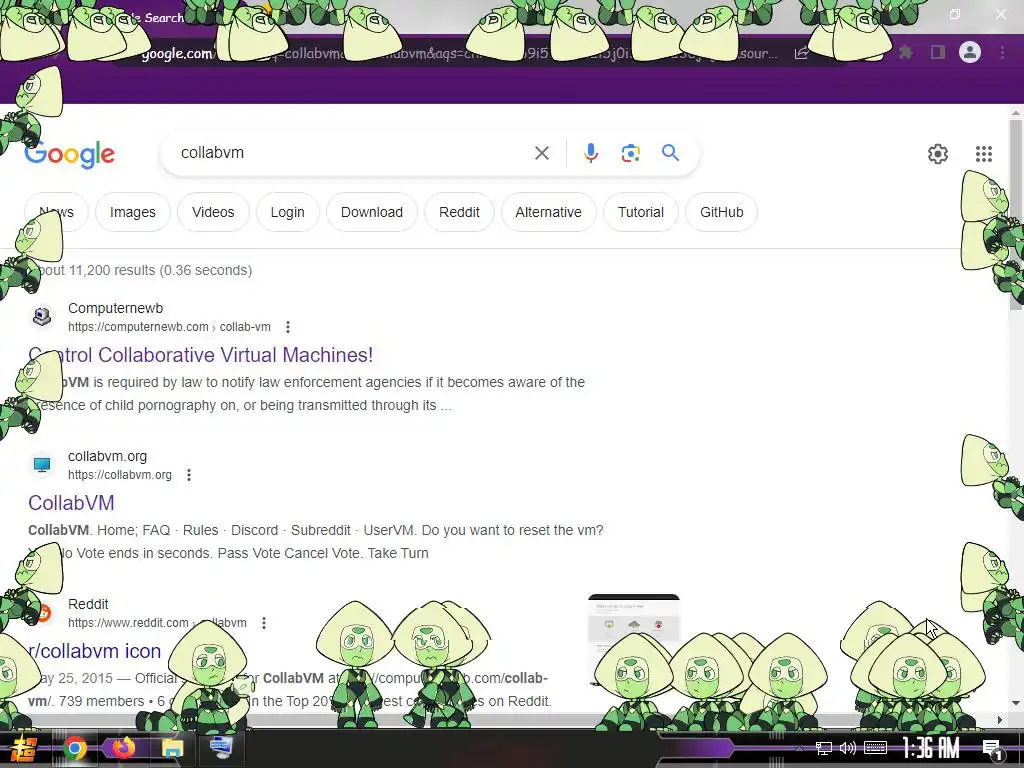Click the Chrome address bar URL
Viewport: 1024px width, 768px height.
point(457,53)
